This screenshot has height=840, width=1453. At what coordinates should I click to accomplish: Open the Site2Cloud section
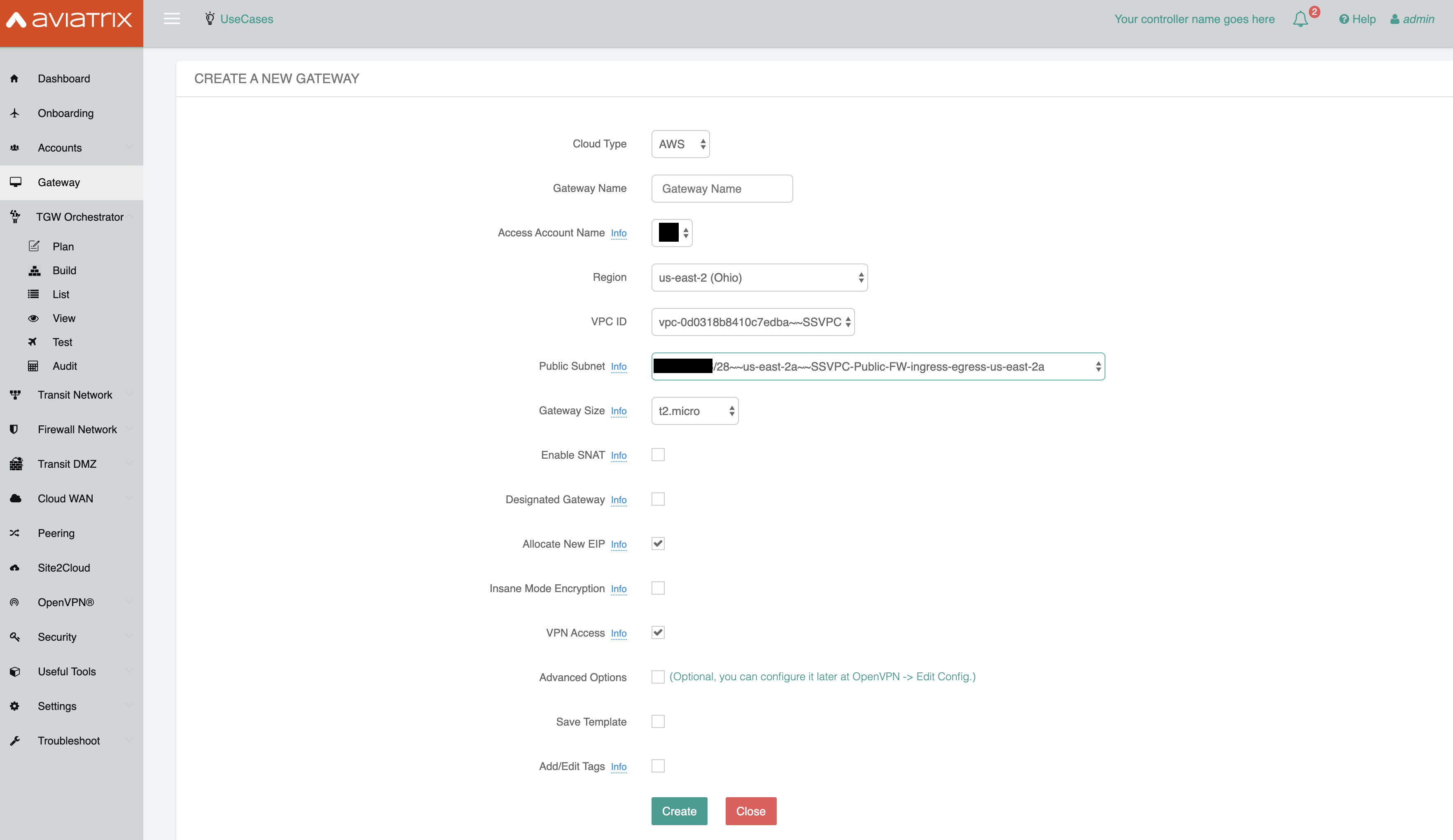click(63, 567)
